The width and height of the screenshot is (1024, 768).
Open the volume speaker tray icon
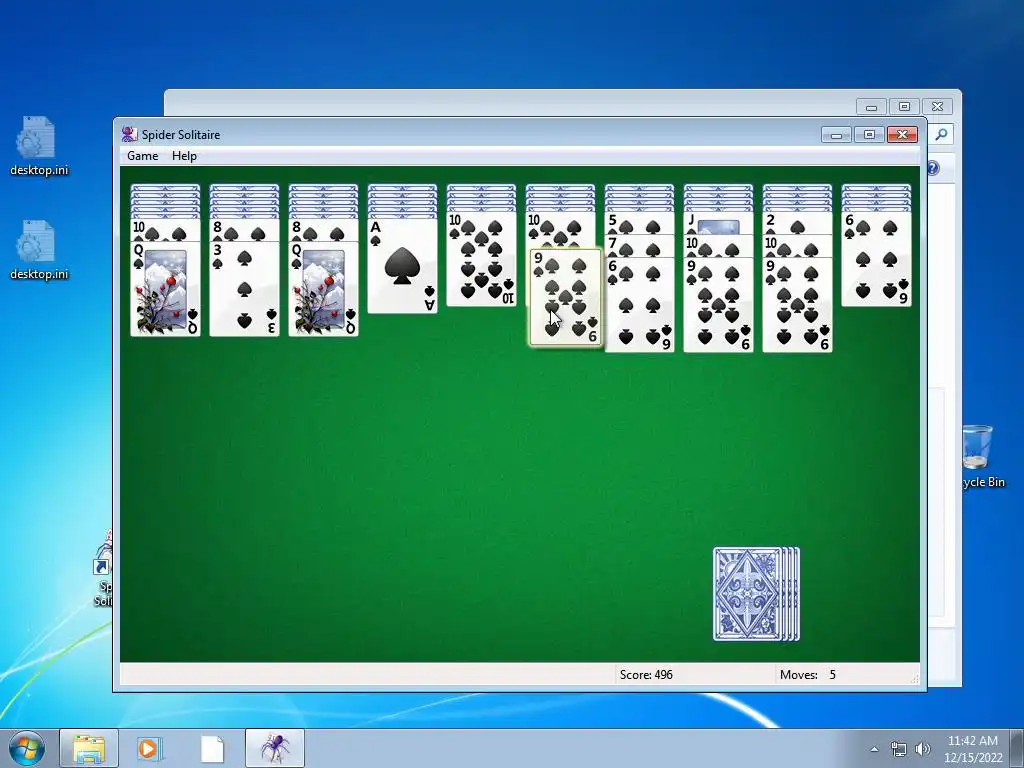922,749
